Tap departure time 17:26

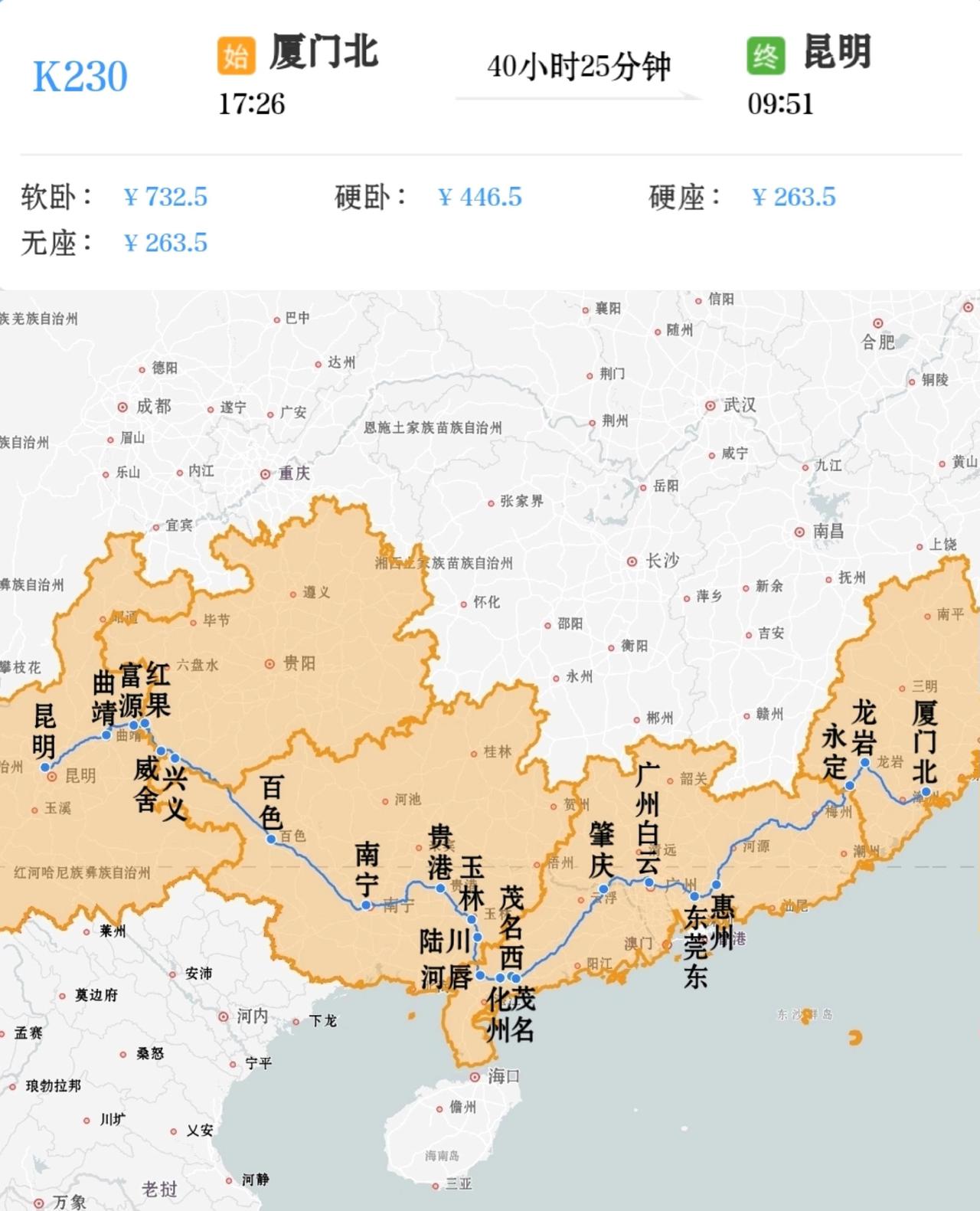252,104
